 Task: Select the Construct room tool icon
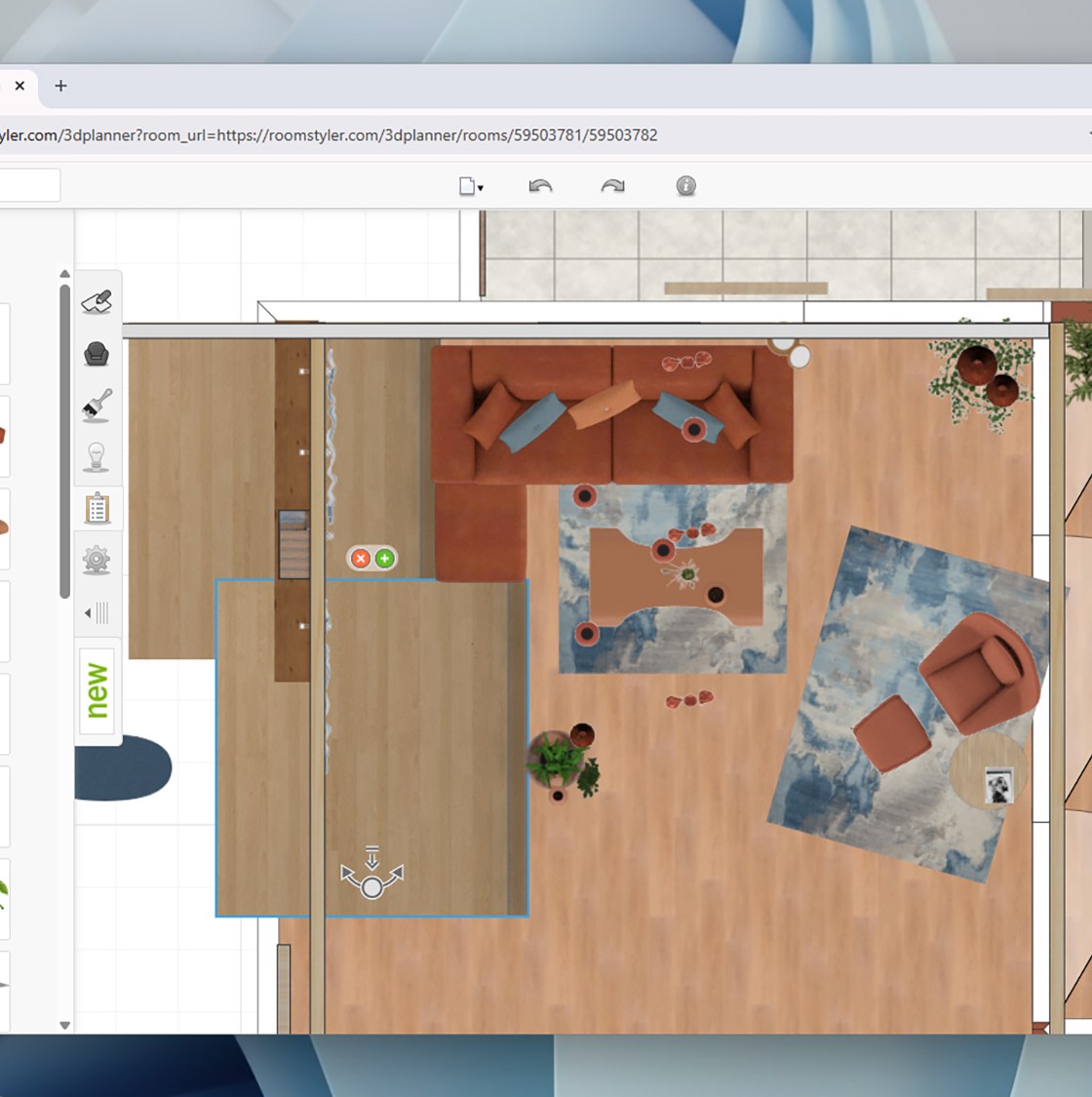click(x=97, y=302)
